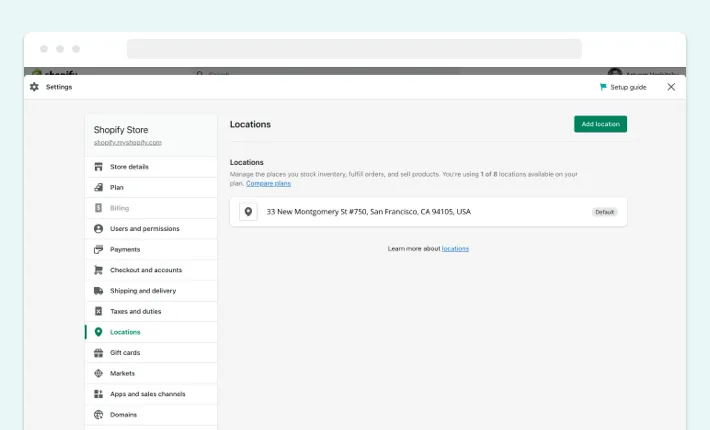Click the Gift cards gift icon
Screen dimensions: 710x430
(x=98, y=353)
